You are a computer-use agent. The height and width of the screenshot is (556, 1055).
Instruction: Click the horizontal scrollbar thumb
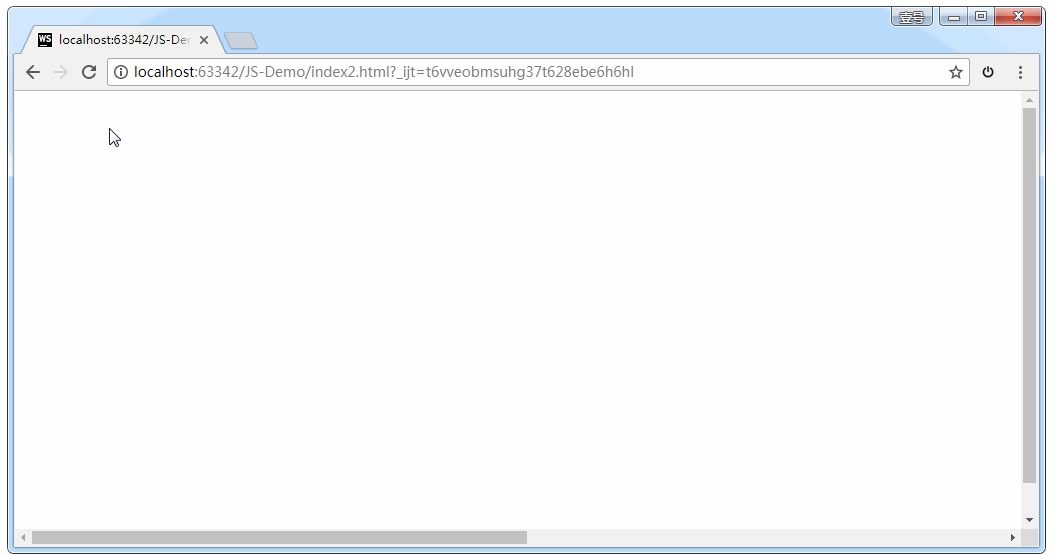click(278, 538)
